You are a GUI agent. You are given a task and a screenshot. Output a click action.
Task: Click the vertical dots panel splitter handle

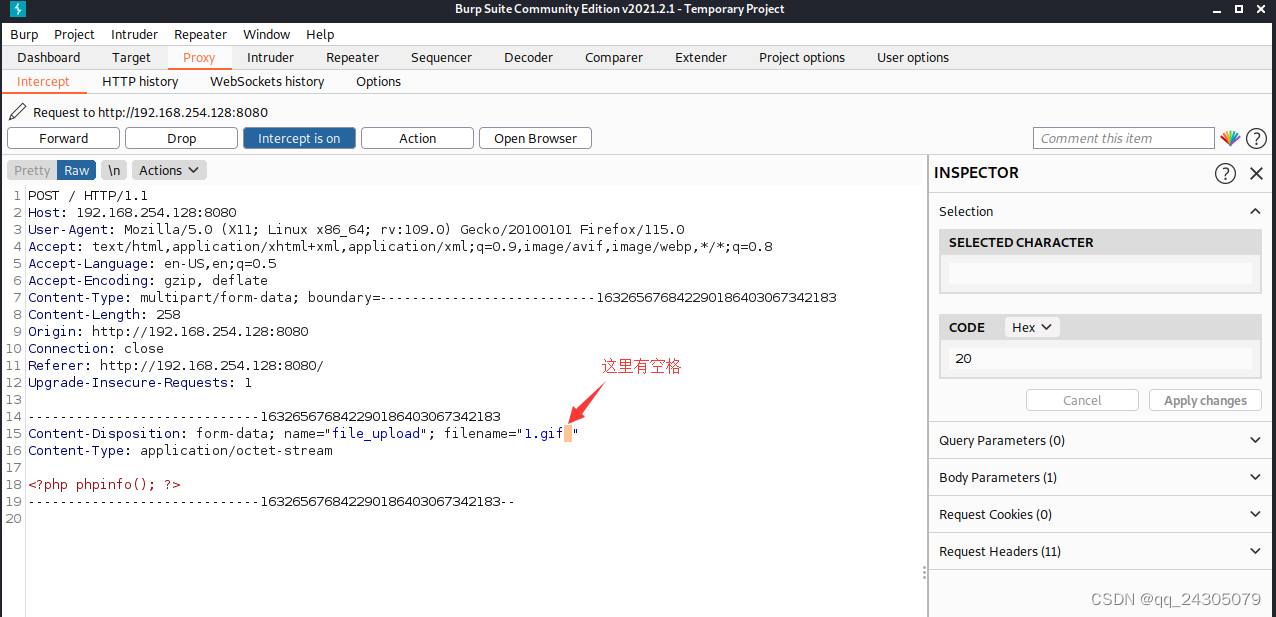pyautogui.click(x=923, y=572)
